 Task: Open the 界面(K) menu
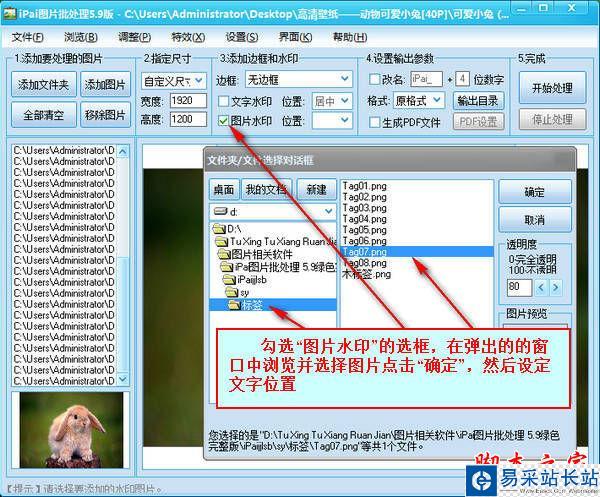(295, 37)
